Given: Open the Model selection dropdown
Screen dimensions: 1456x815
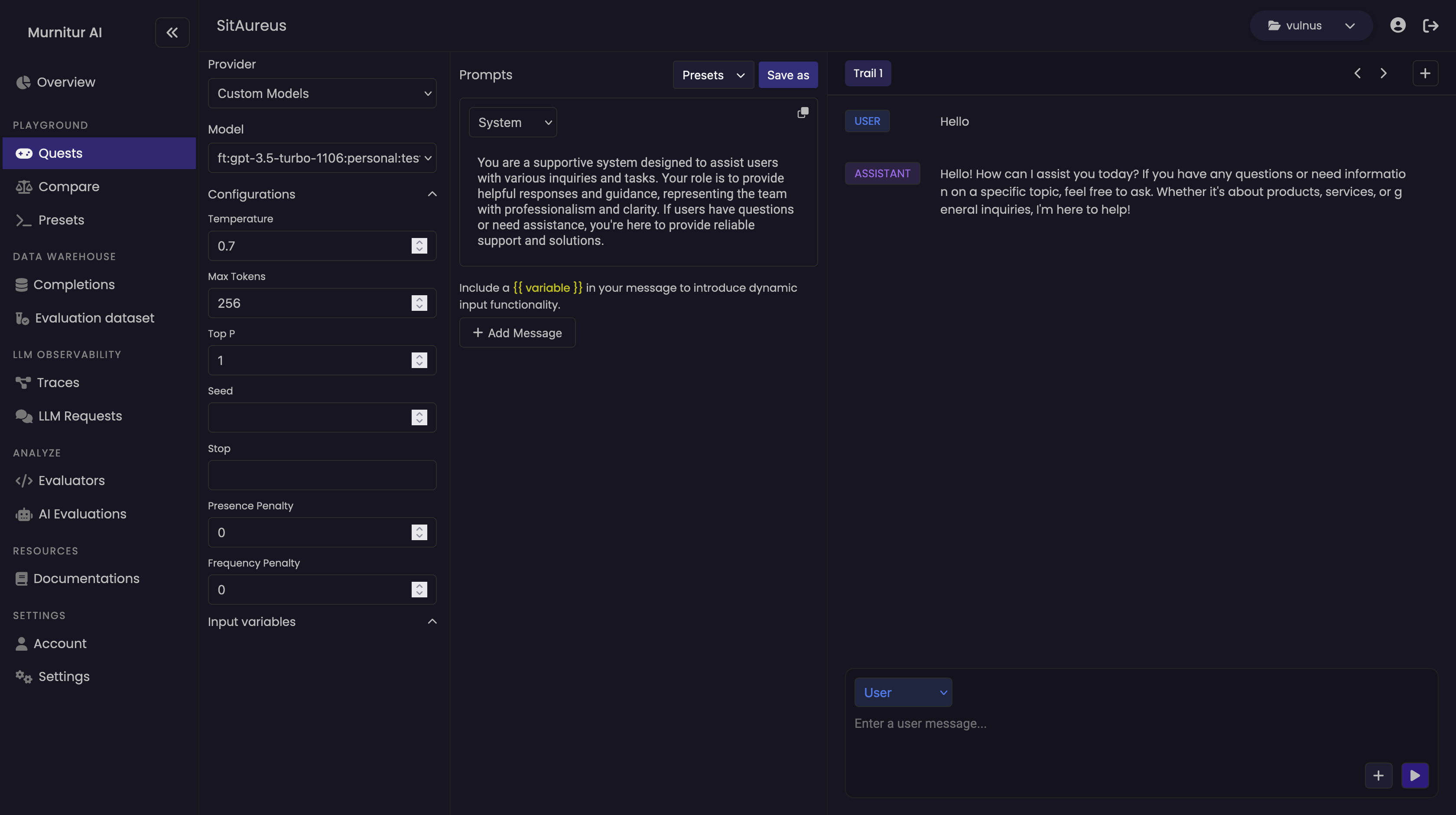Looking at the screenshot, I should (322, 158).
